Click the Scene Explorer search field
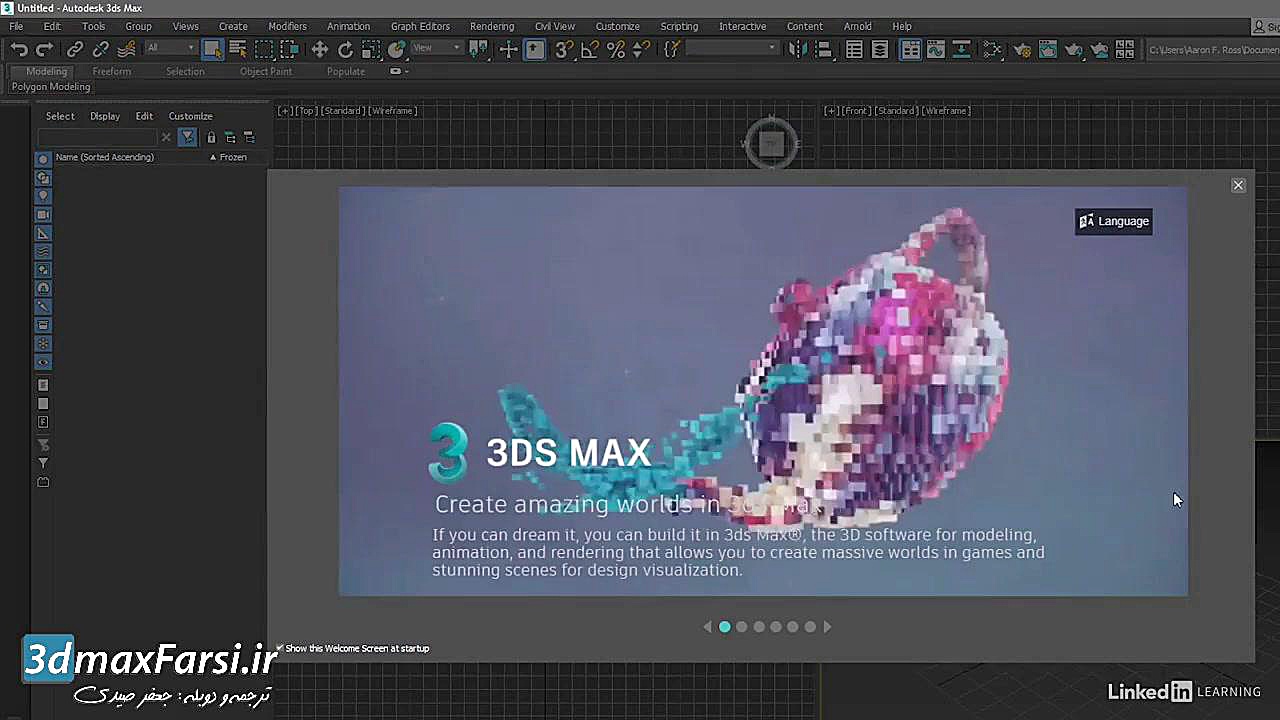Screen dimensions: 1280x720 coord(98,137)
